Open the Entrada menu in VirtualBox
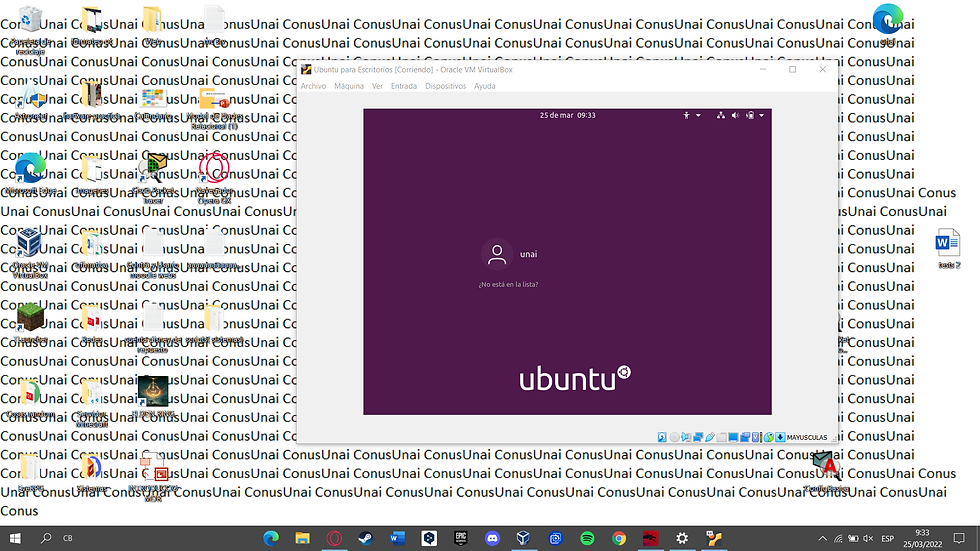This screenshot has width=980, height=551. pyautogui.click(x=404, y=86)
